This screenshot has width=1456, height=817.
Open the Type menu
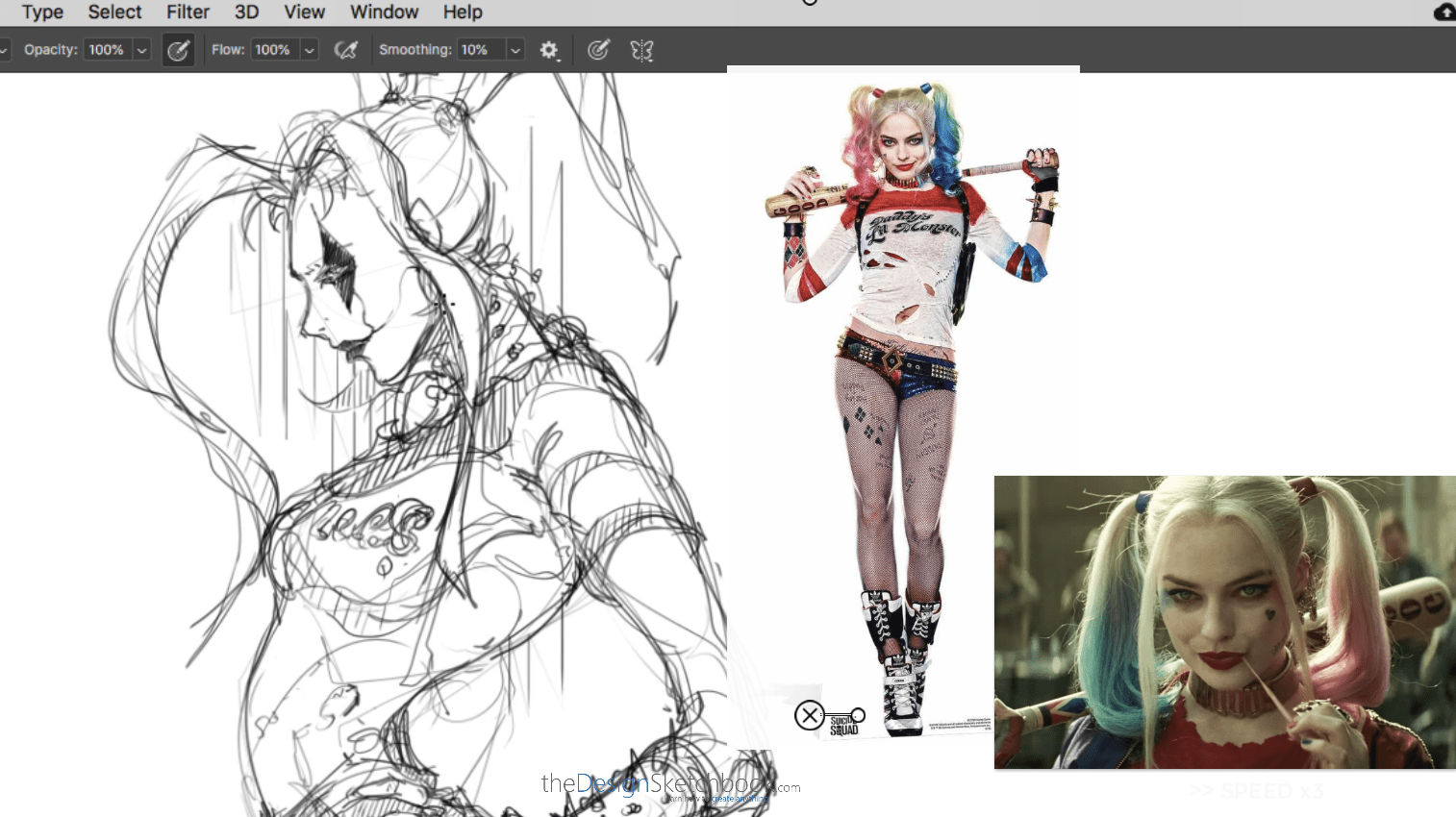click(42, 12)
